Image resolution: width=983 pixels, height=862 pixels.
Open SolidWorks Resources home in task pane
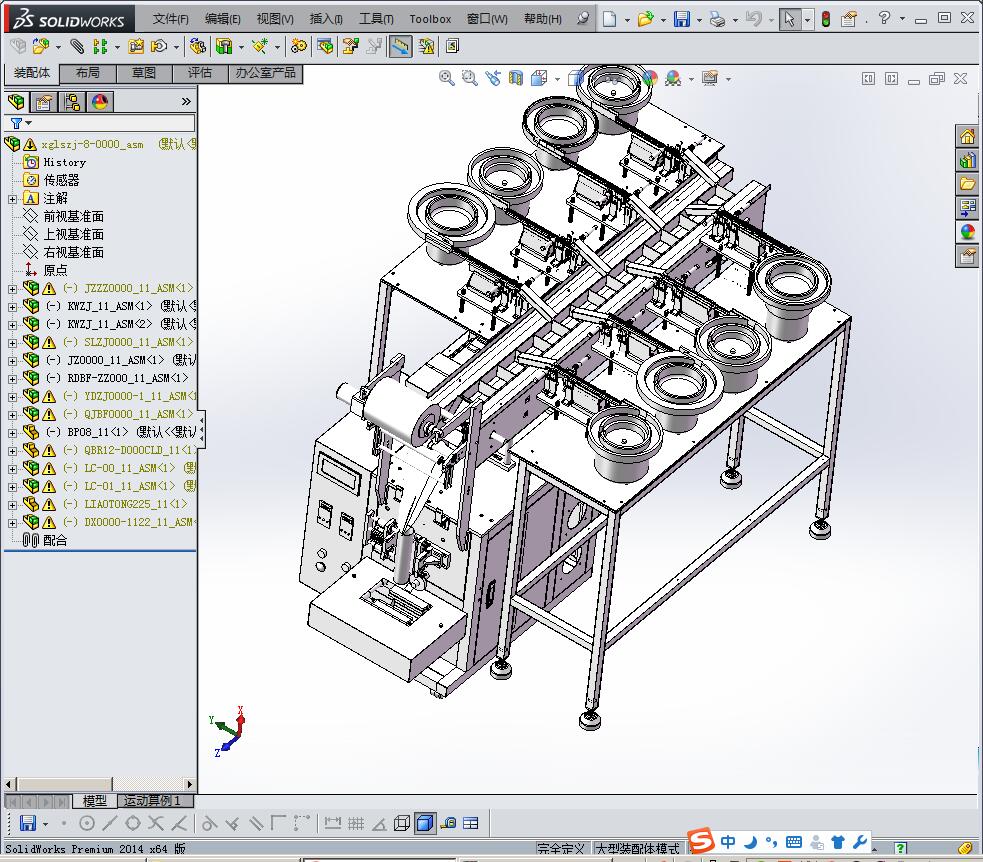967,136
